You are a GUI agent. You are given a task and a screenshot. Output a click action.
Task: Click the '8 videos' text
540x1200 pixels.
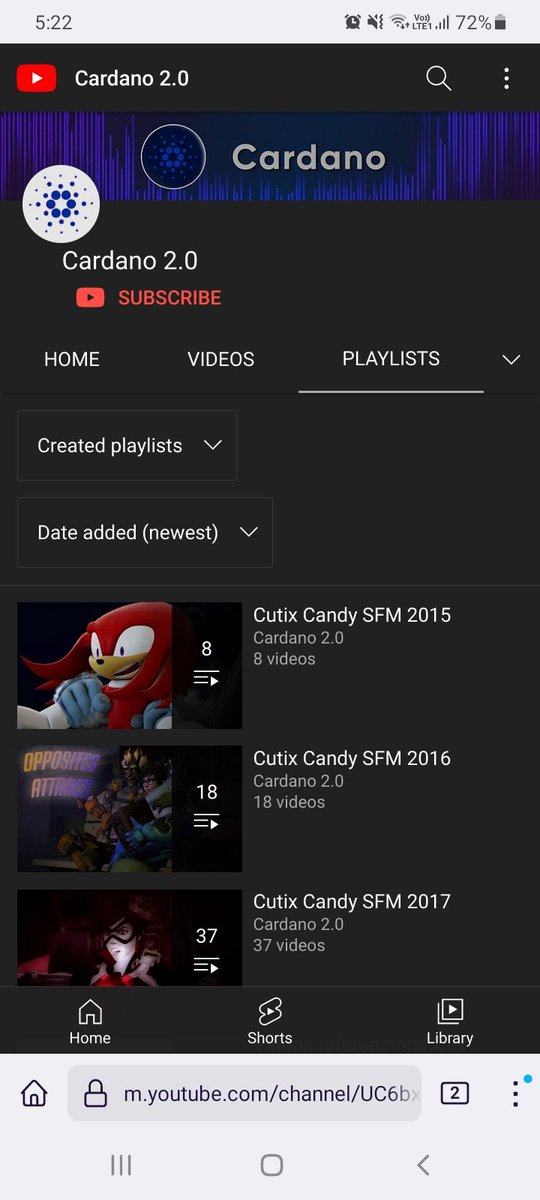tap(284, 659)
